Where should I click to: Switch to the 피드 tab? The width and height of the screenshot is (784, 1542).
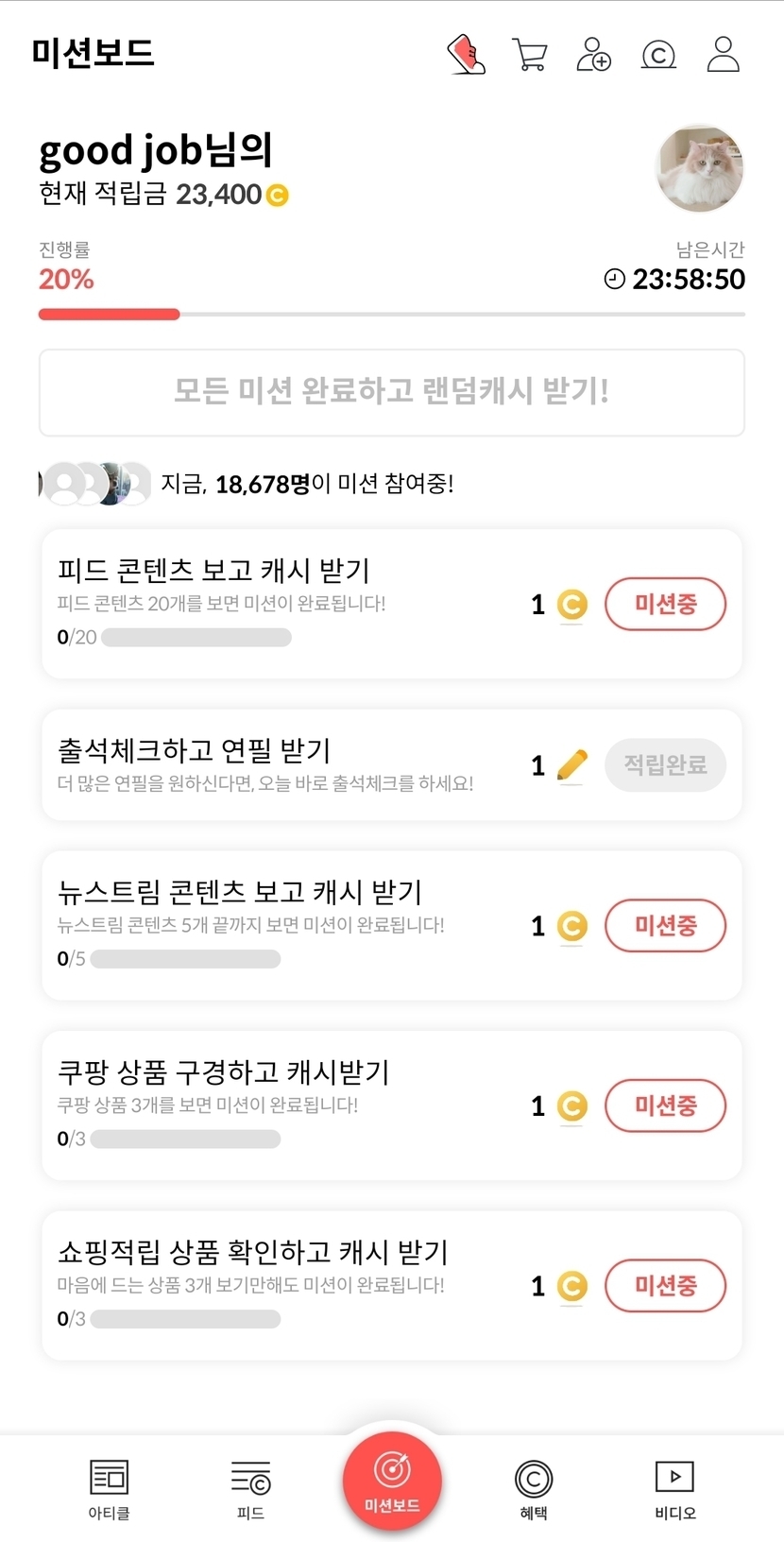click(x=250, y=1488)
